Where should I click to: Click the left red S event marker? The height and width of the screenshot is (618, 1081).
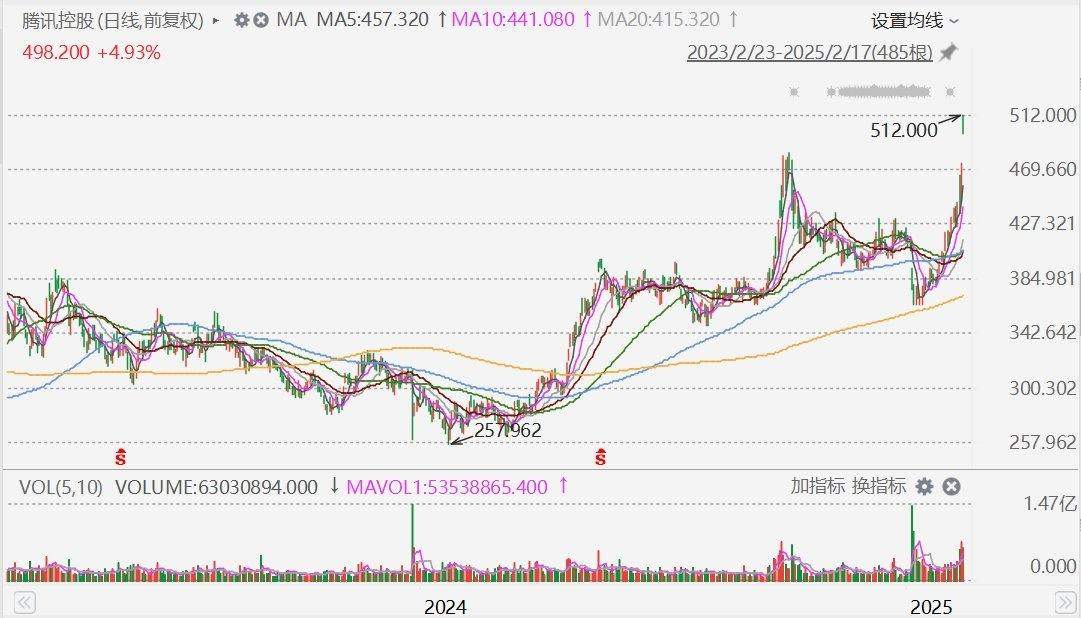tap(121, 458)
